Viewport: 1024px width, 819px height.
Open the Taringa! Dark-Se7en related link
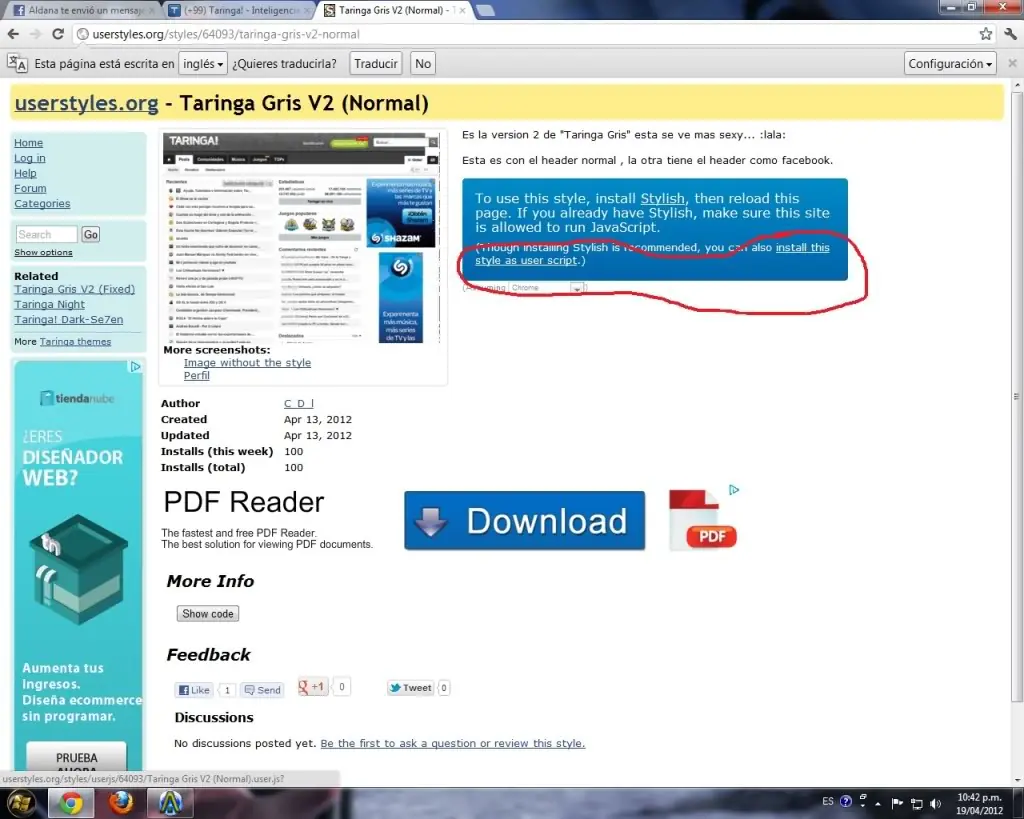coord(69,319)
